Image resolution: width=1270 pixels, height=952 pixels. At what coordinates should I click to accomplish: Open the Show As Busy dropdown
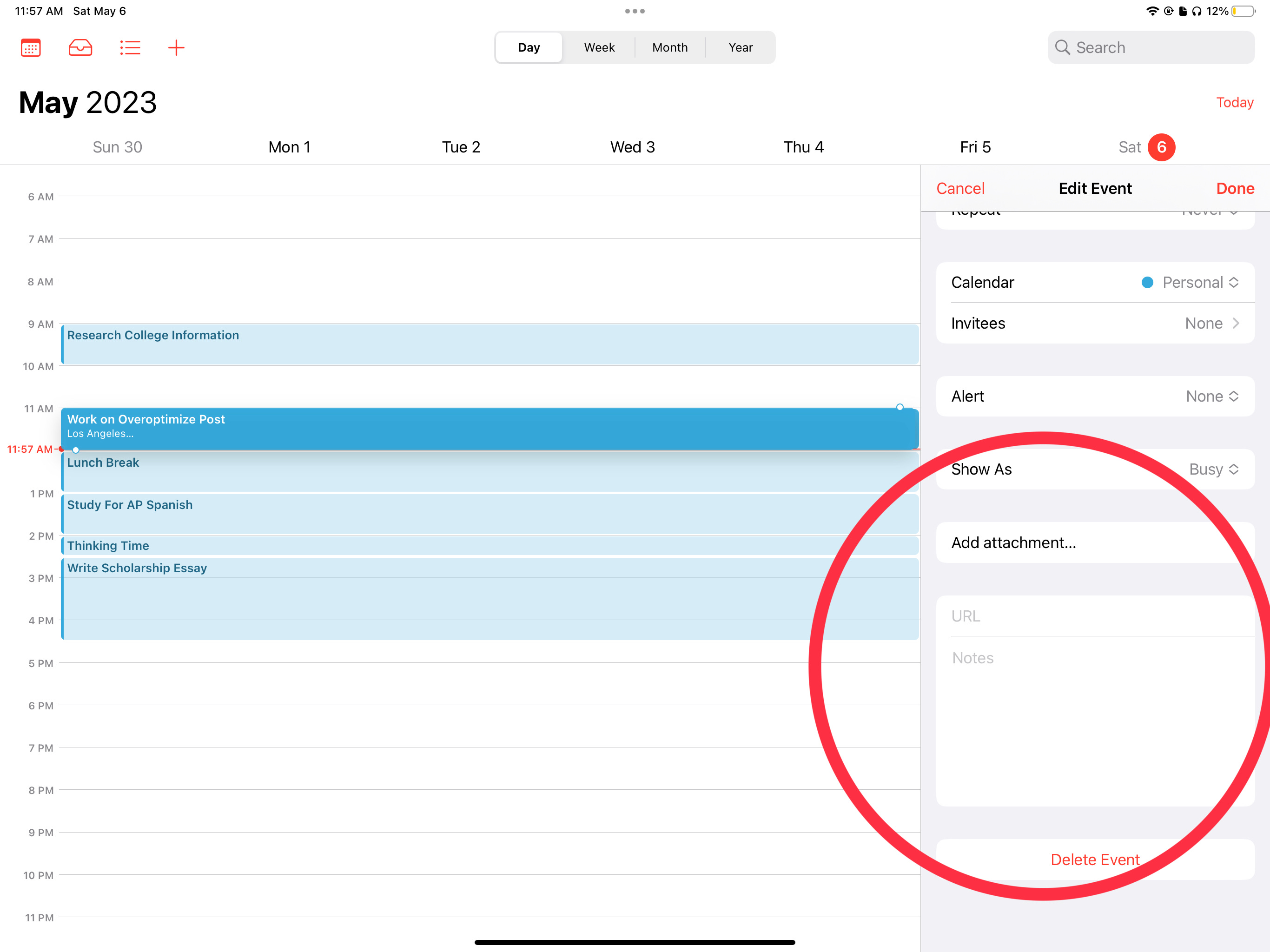(x=1095, y=469)
